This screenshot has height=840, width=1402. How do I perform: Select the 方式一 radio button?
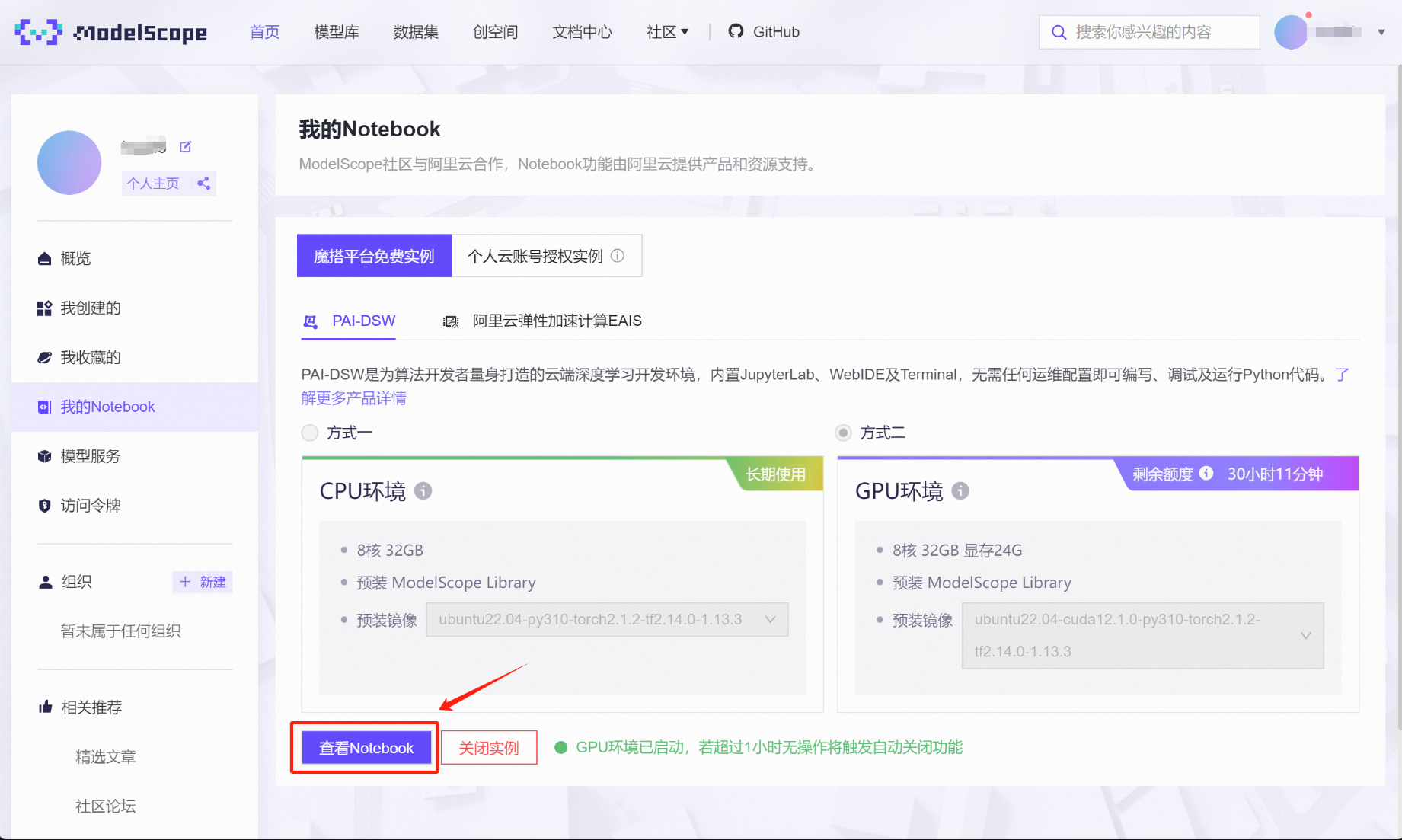pos(310,433)
